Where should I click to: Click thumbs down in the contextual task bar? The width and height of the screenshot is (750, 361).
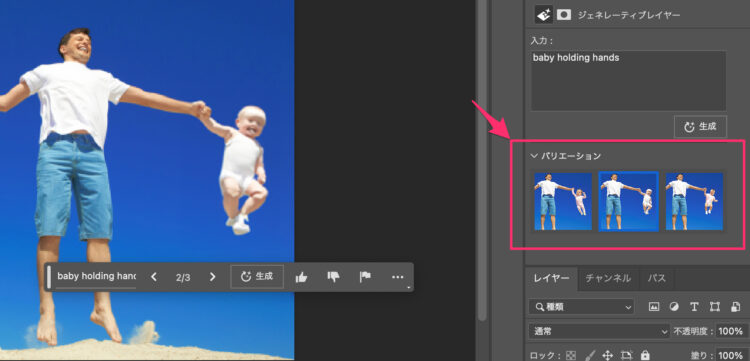333,277
